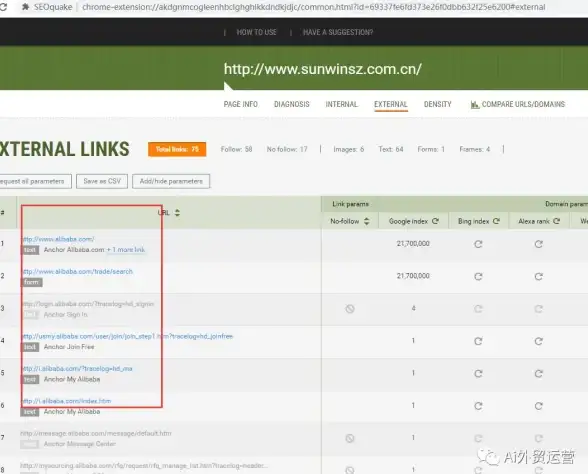Click Google index value 21,700,000 in row 1
Screen dimensions: 588x474
pos(413,244)
